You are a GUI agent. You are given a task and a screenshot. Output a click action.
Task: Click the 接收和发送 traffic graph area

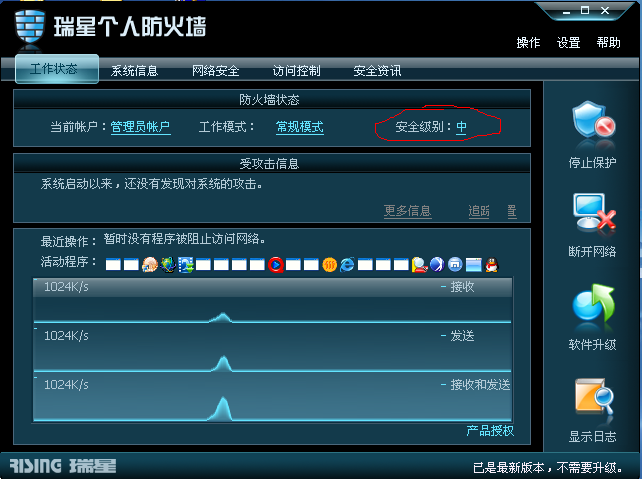[x=272, y=397]
